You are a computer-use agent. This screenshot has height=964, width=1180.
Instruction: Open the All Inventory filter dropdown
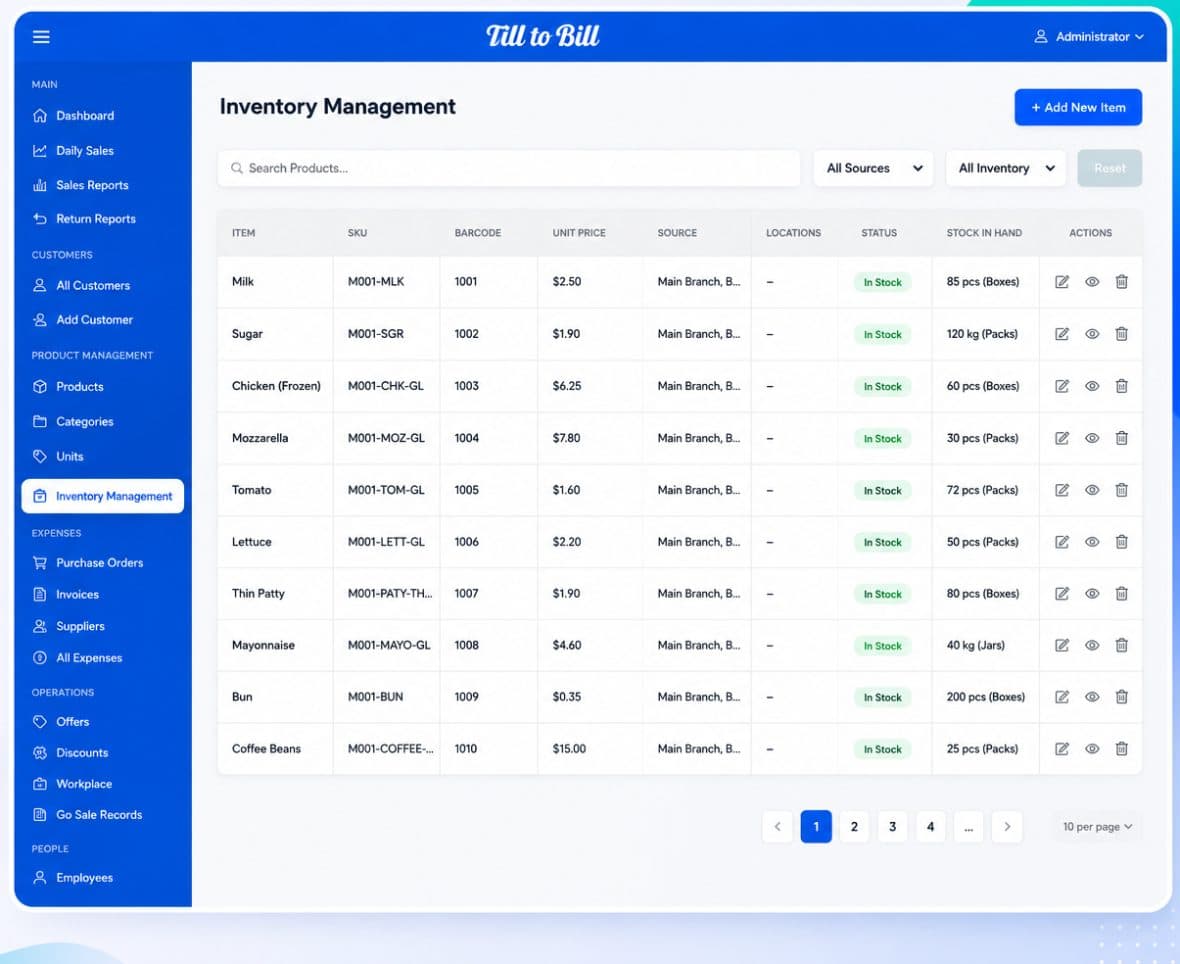[x=1005, y=169]
